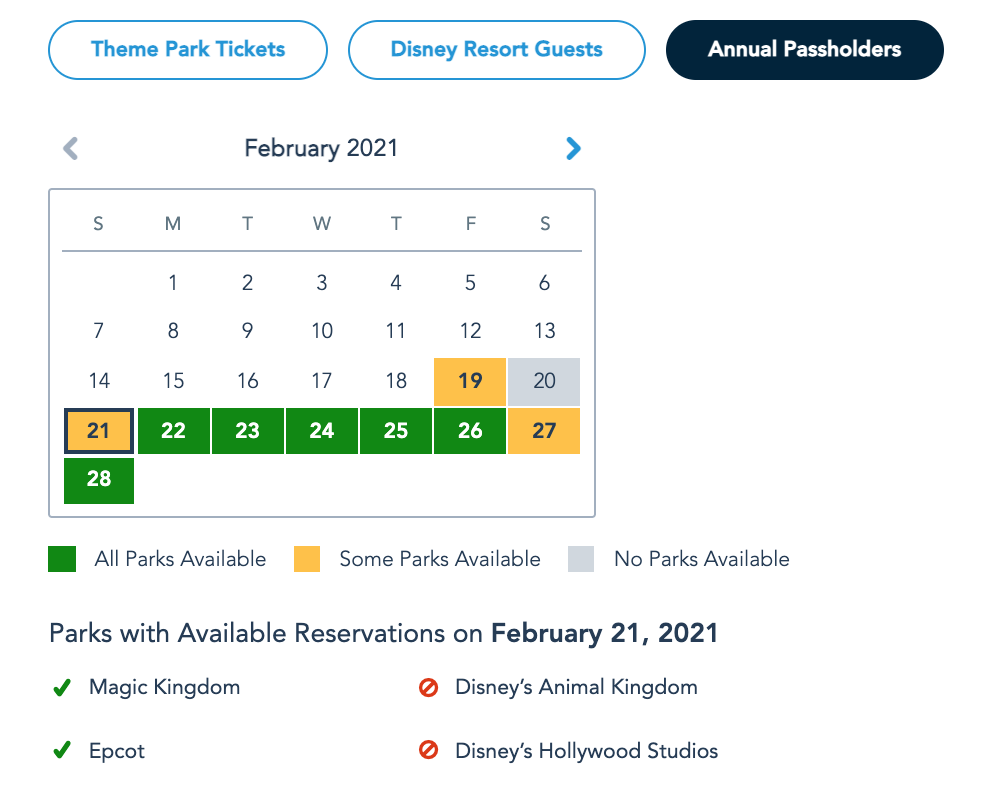Switch to Disney Resort Guests tab
Image resolution: width=998 pixels, height=798 pixels.
496,49
